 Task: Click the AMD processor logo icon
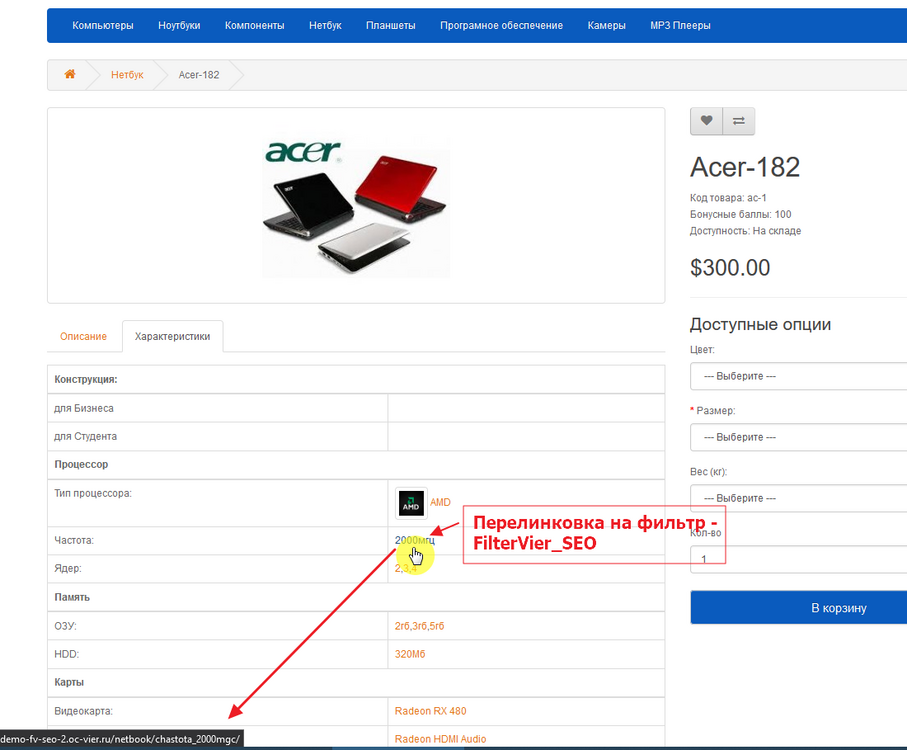pos(410,503)
